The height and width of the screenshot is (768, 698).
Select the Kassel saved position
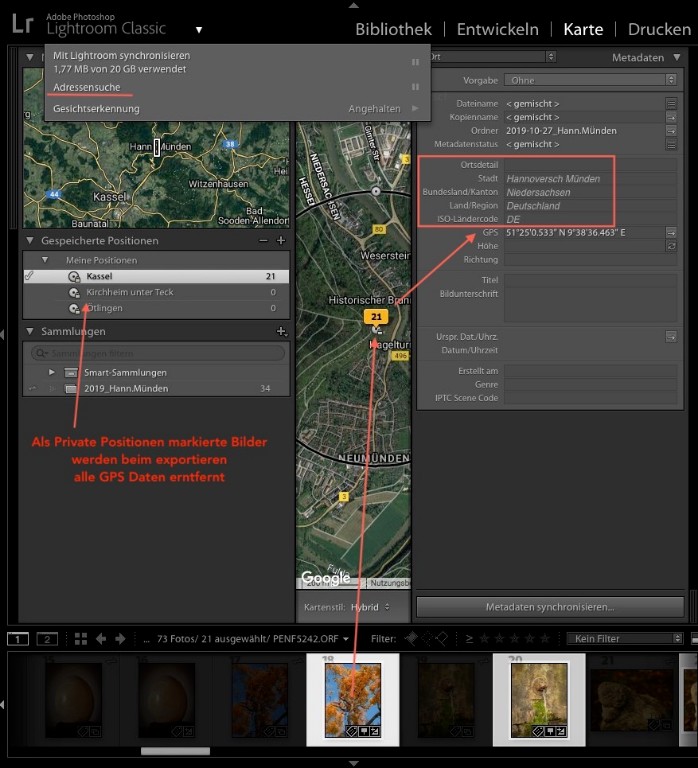156,276
